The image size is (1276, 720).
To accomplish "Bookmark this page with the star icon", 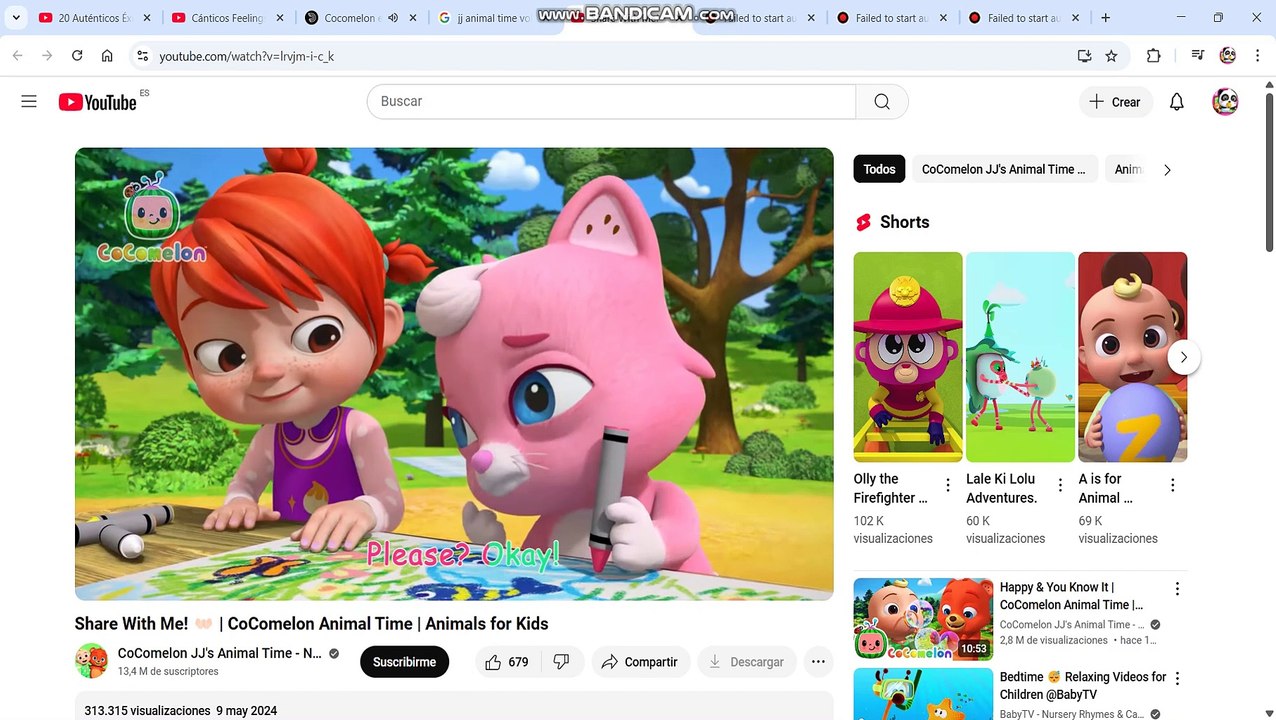I will (x=1111, y=56).
